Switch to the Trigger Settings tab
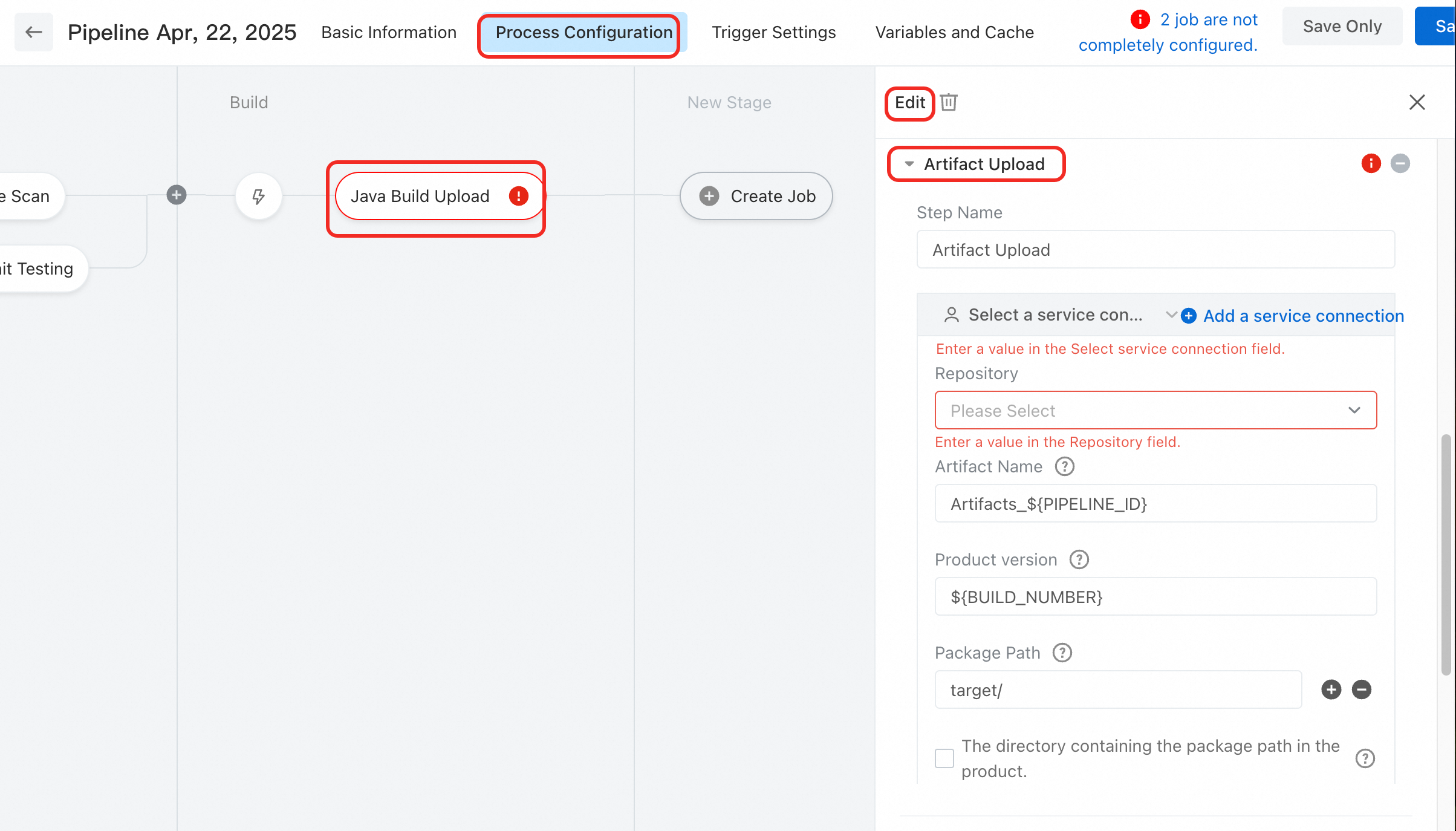 click(x=774, y=32)
